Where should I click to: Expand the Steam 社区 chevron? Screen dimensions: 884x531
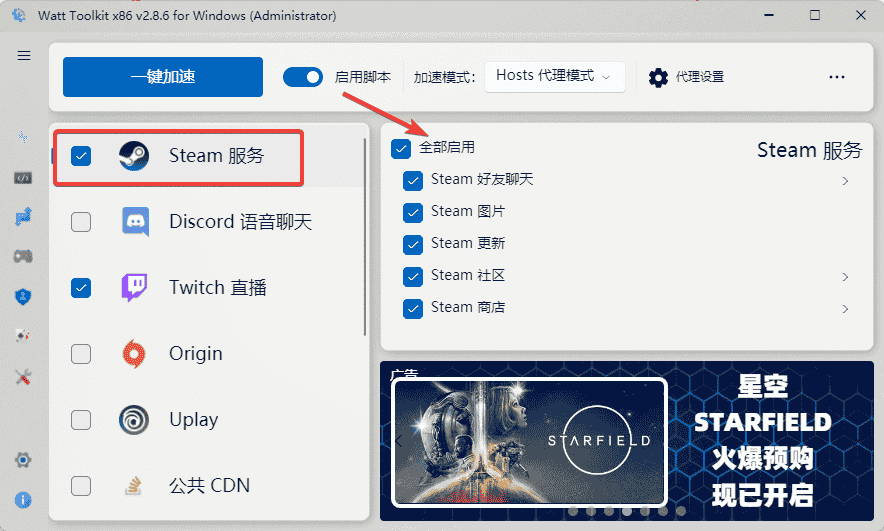pos(845,277)
